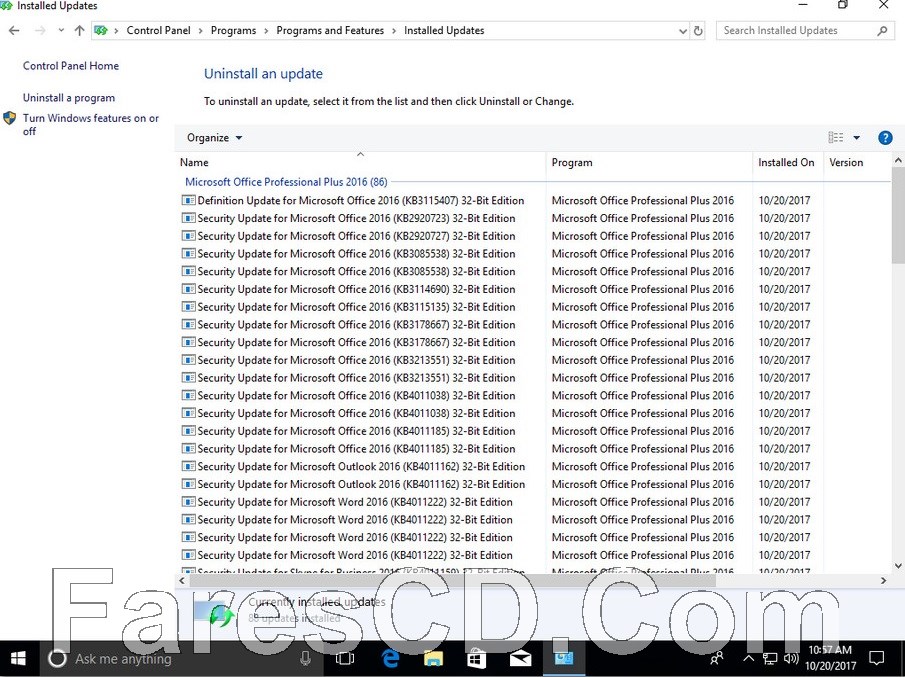
Task: Open the Action Center notifications icon
Action: click(877, 659)
